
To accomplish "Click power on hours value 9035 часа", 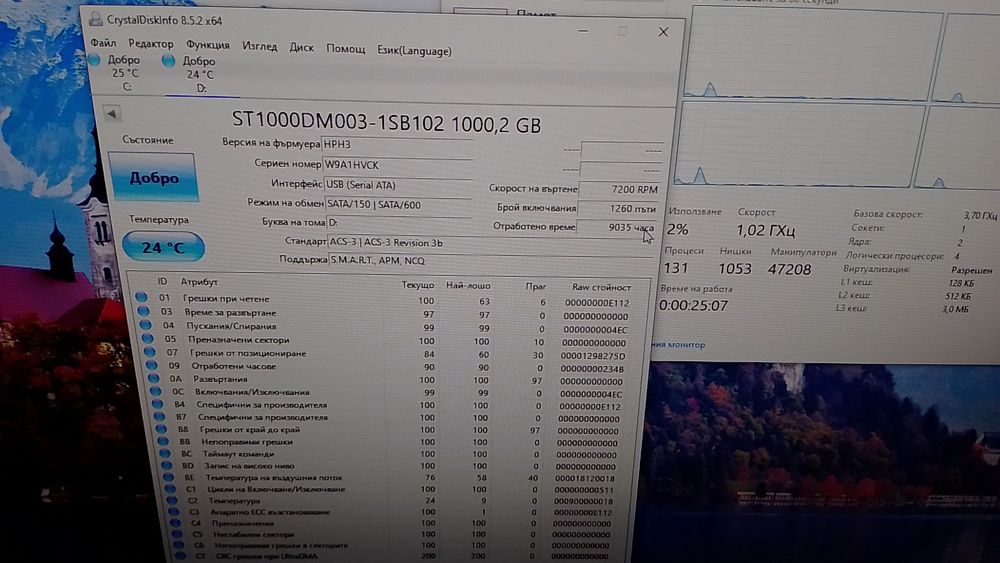I will point(617,227).
